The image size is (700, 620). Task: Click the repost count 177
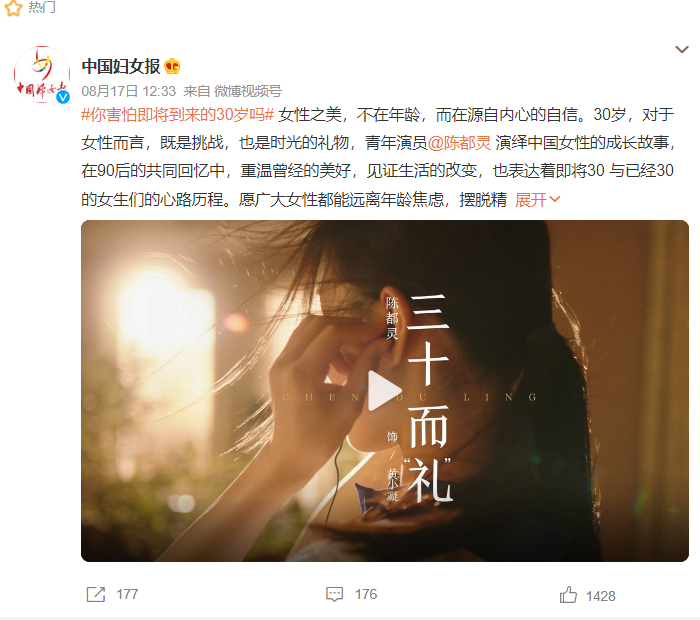127,595
